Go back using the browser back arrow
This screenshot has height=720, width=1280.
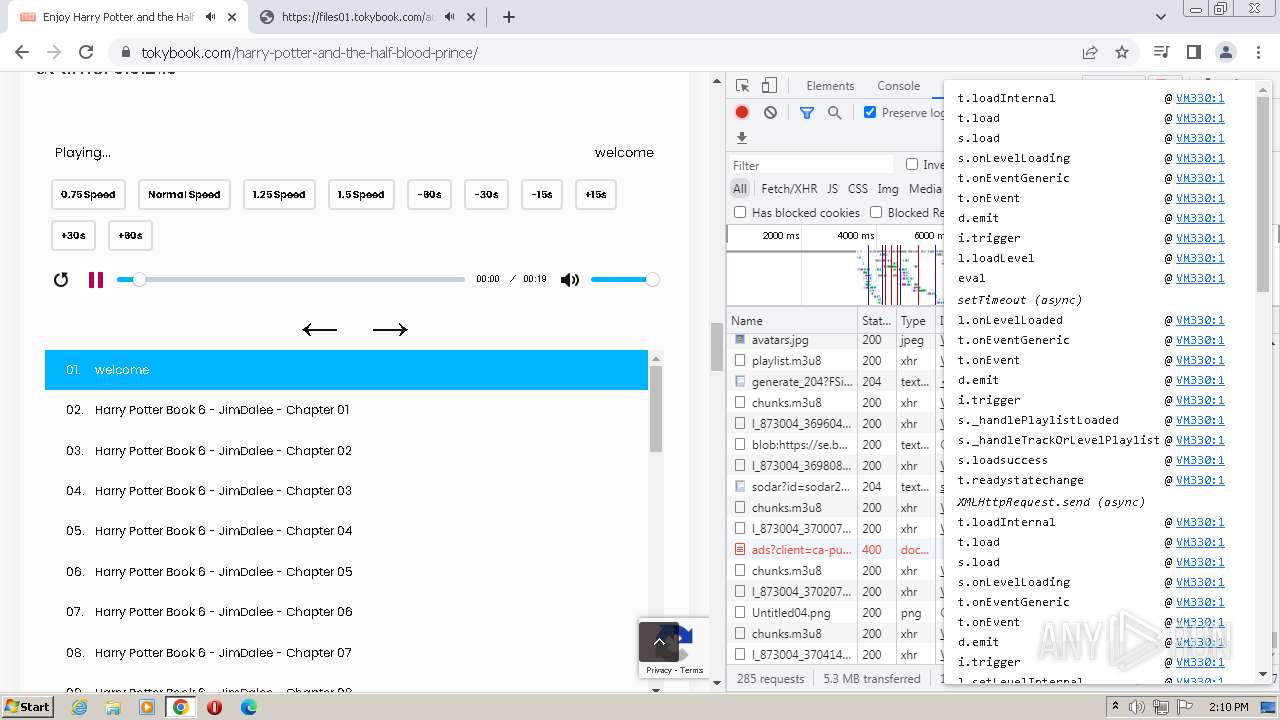point(22,52)
